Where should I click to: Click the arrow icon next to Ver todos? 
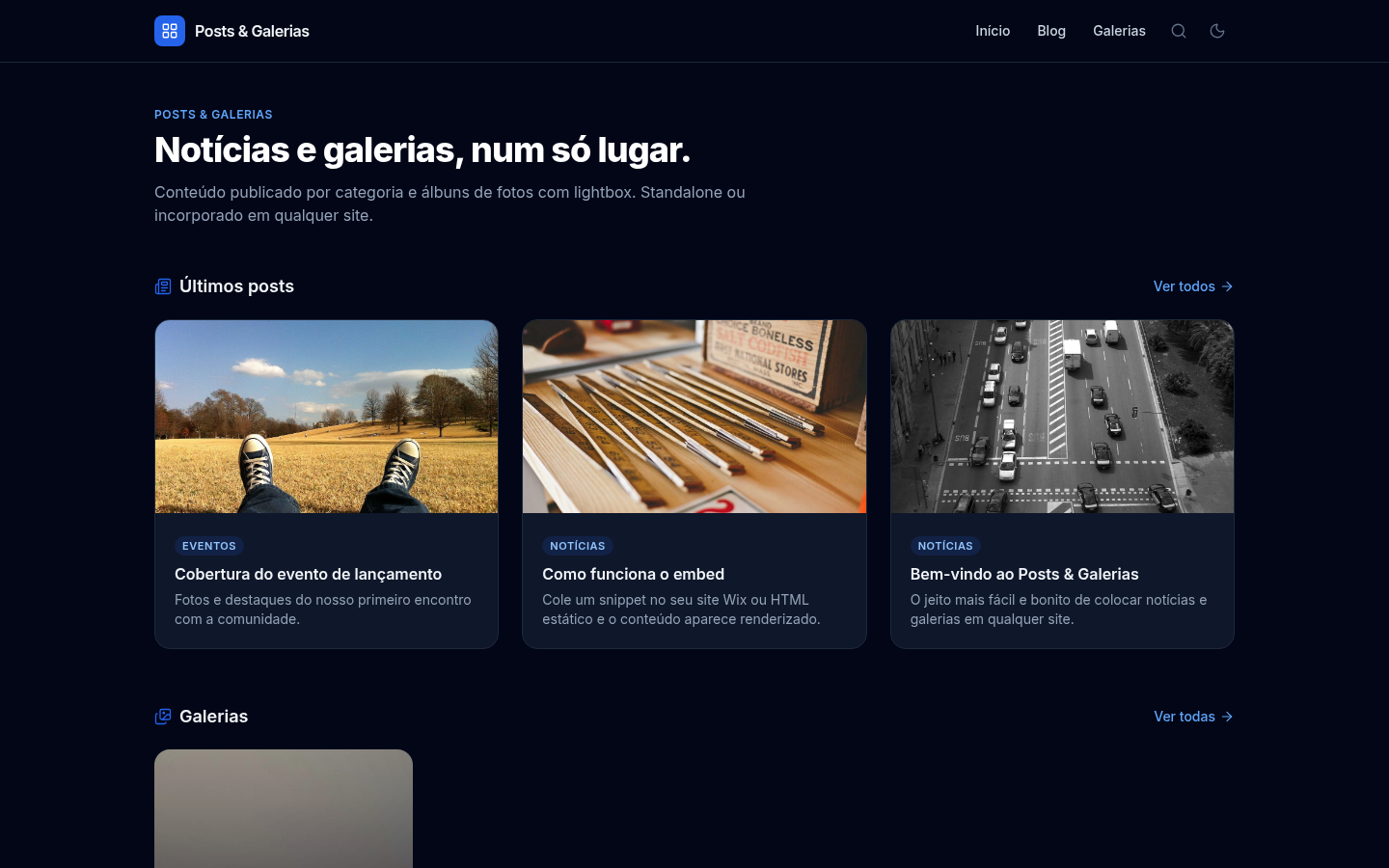click(x=1227, y=286)
